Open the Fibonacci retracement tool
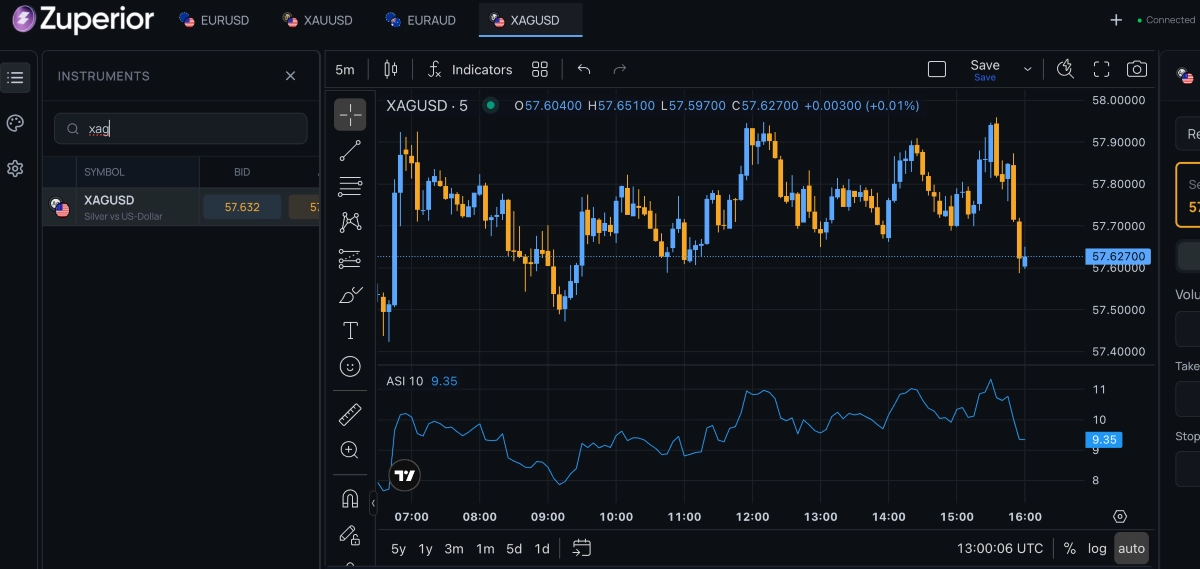The width and height of the screenshot is (1200, 569). pyautogui.click(x=350, y=186)
